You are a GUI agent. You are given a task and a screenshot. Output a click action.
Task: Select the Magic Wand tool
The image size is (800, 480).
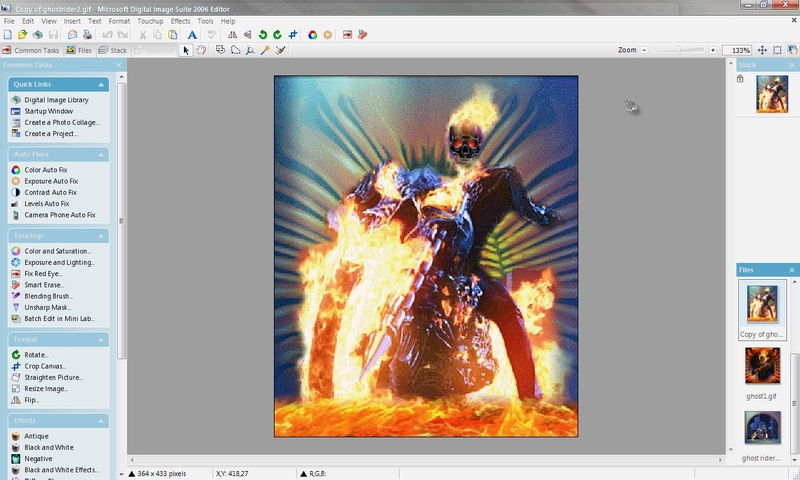coord(265,50)
